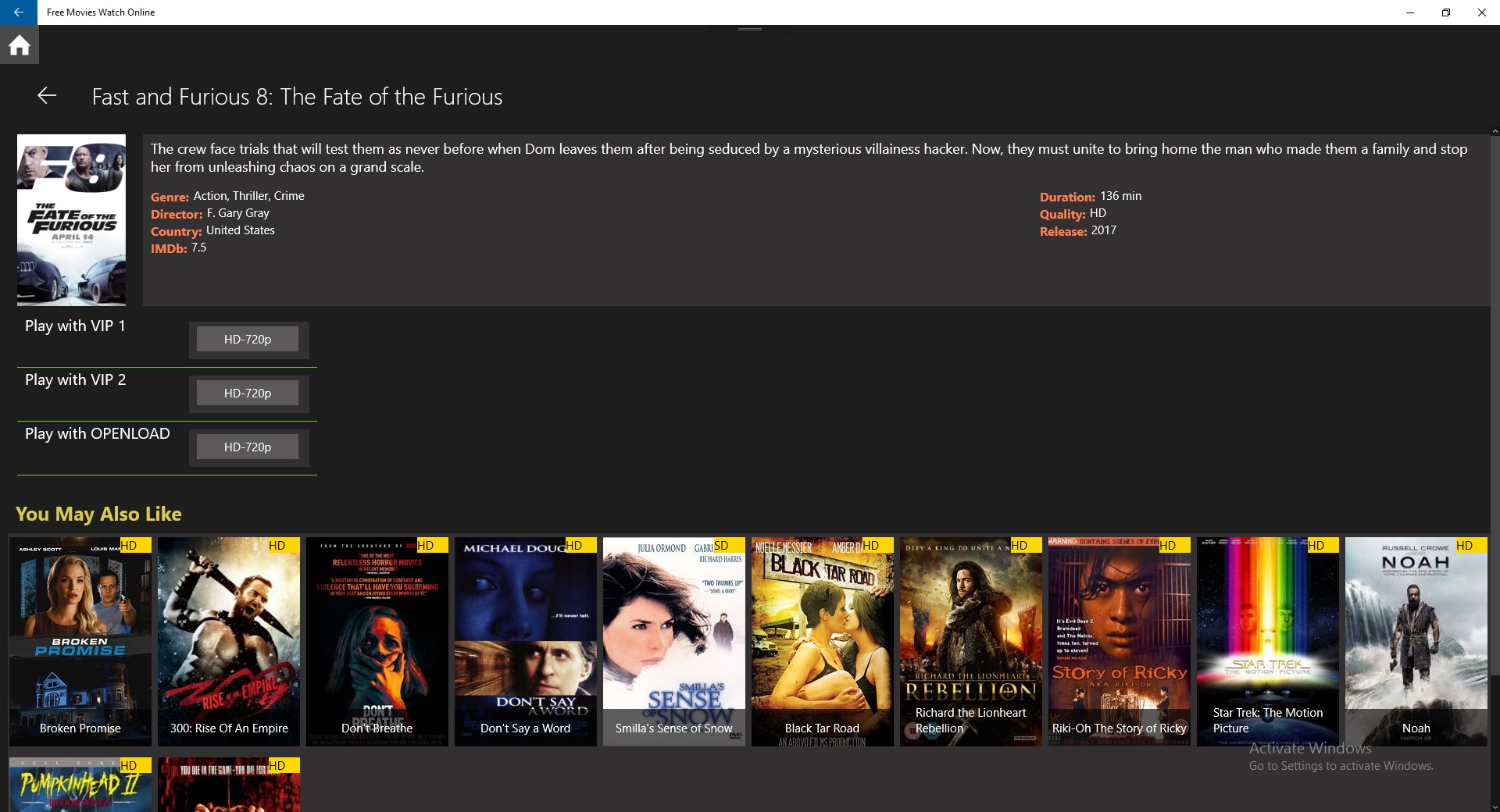Viewport: 1500px width, 812px height.
Task: Click the 'Play with VIP 2' label
Action: [x=75, y=380]
